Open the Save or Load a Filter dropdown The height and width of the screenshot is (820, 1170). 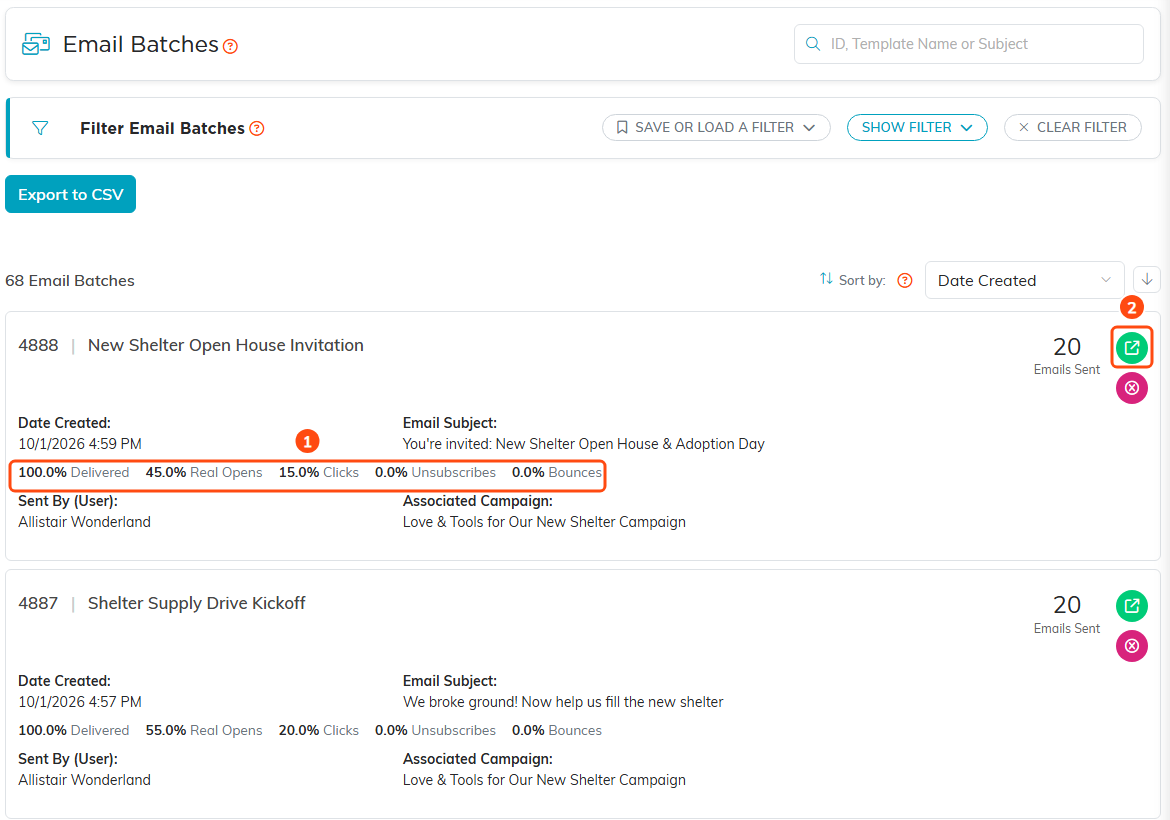click(716, 128)
